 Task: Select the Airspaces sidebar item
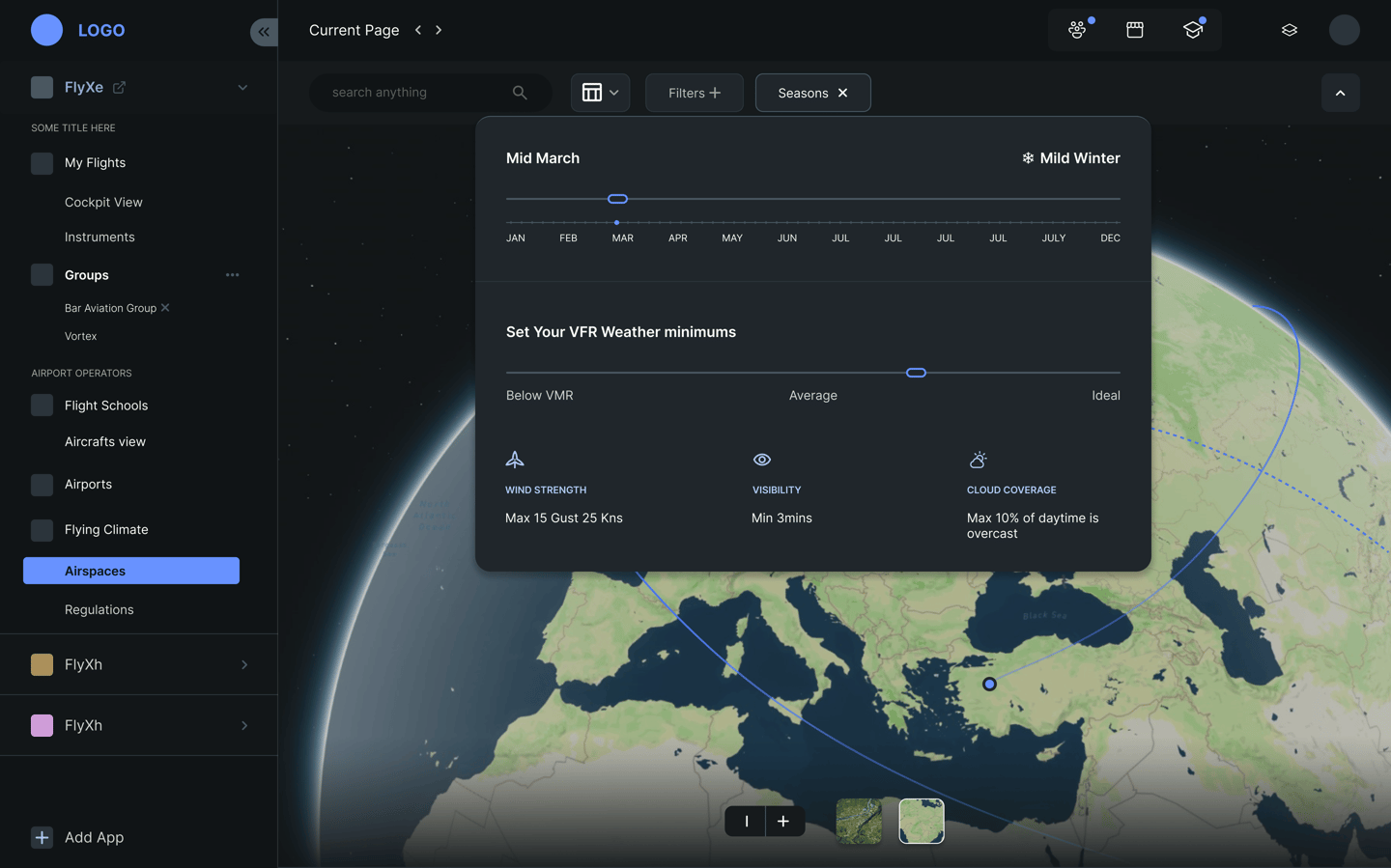[x=131, y=571]
